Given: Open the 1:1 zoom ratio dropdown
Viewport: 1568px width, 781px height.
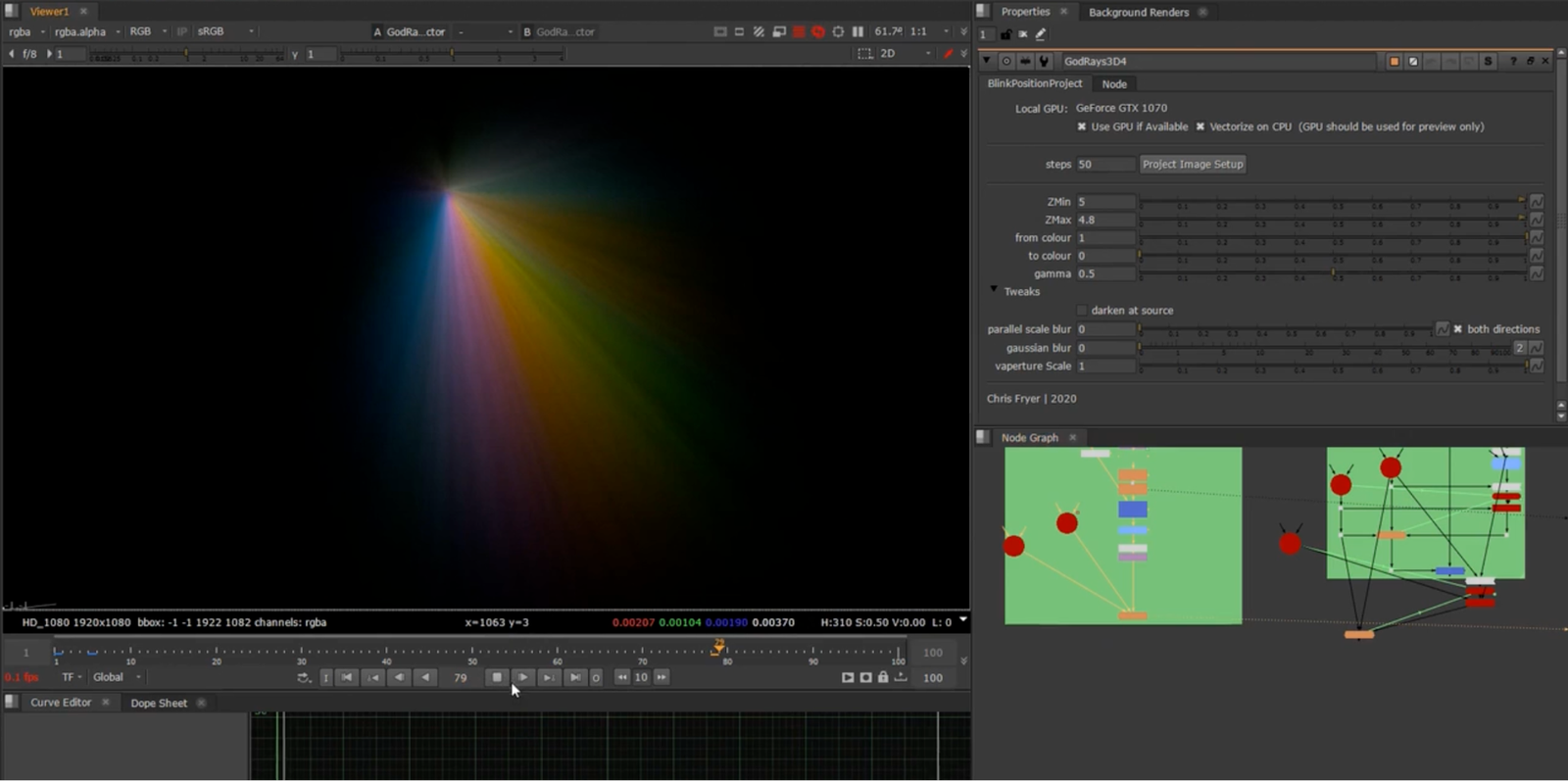Looking at the screenshot, I should pyautogui.click(x=929, y=31).
